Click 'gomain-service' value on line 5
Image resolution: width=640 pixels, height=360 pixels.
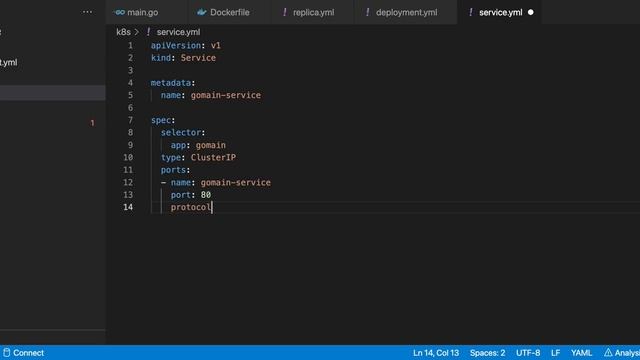coord(226,95)
